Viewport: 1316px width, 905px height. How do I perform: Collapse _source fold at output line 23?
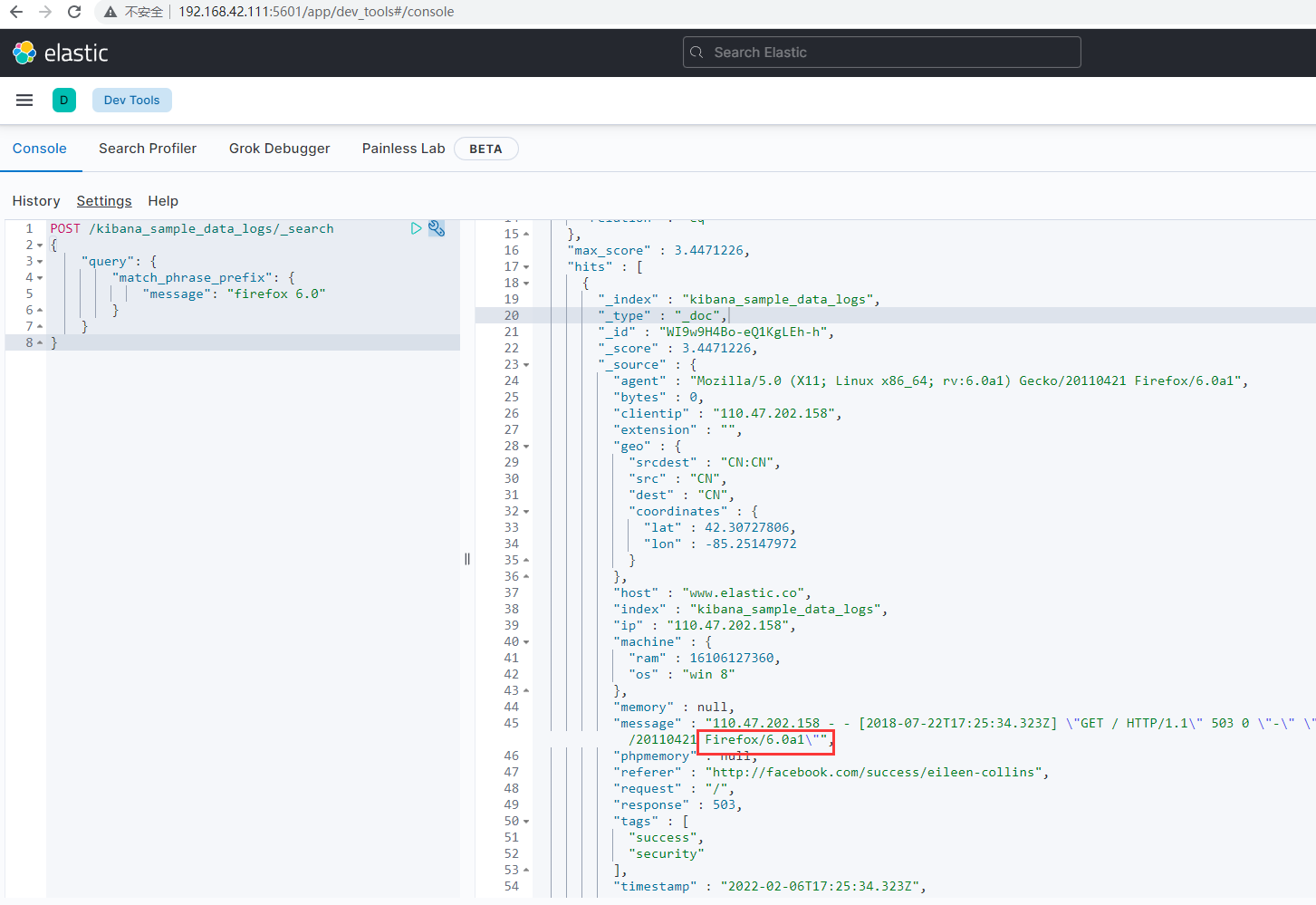tap(526, 365)
